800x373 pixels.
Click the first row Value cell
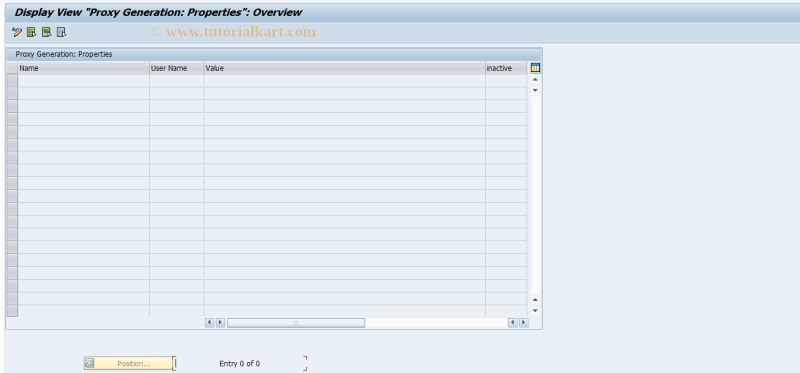344,81
